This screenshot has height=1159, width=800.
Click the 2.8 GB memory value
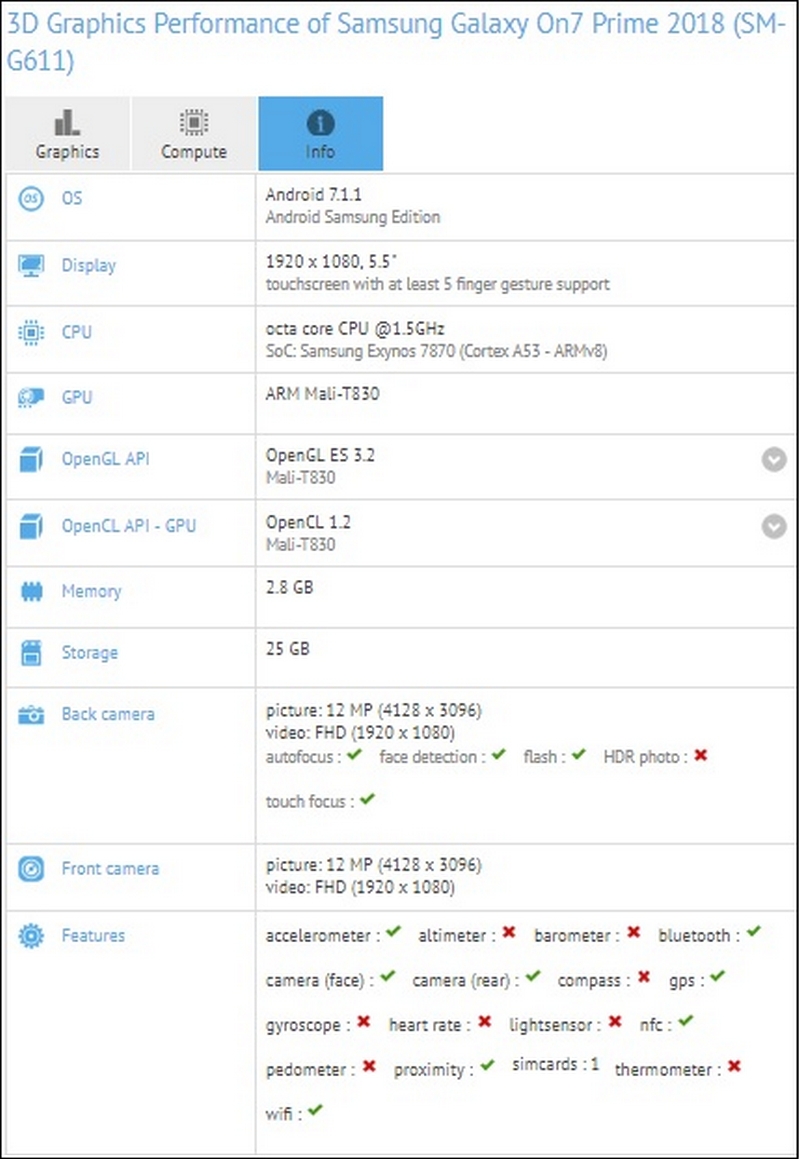coord(289,588)
